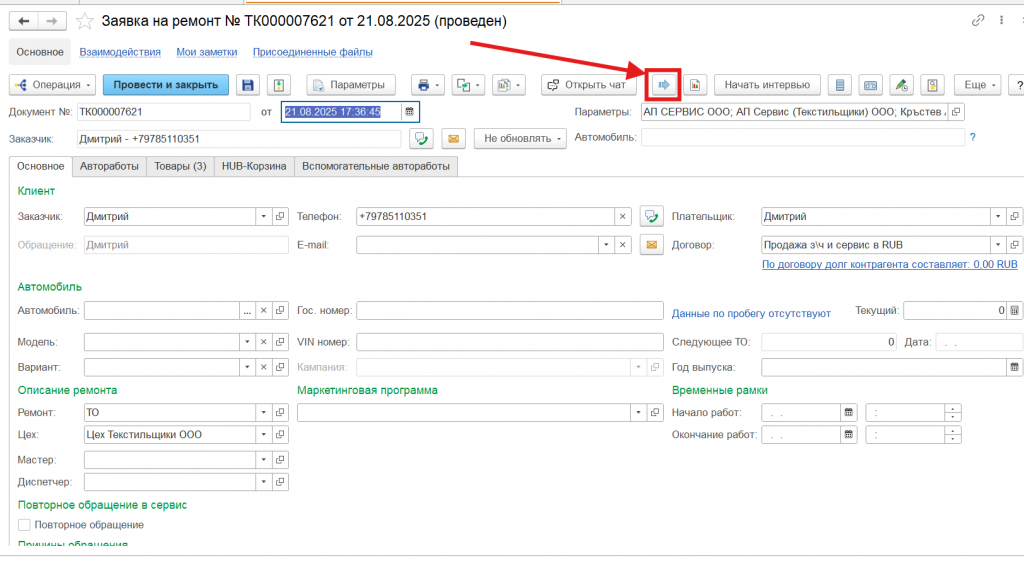Click the calendar icon in the document date field
The width and height of the screenshot is (1024, 563).
pyautogui.click(x=409, y=112)
